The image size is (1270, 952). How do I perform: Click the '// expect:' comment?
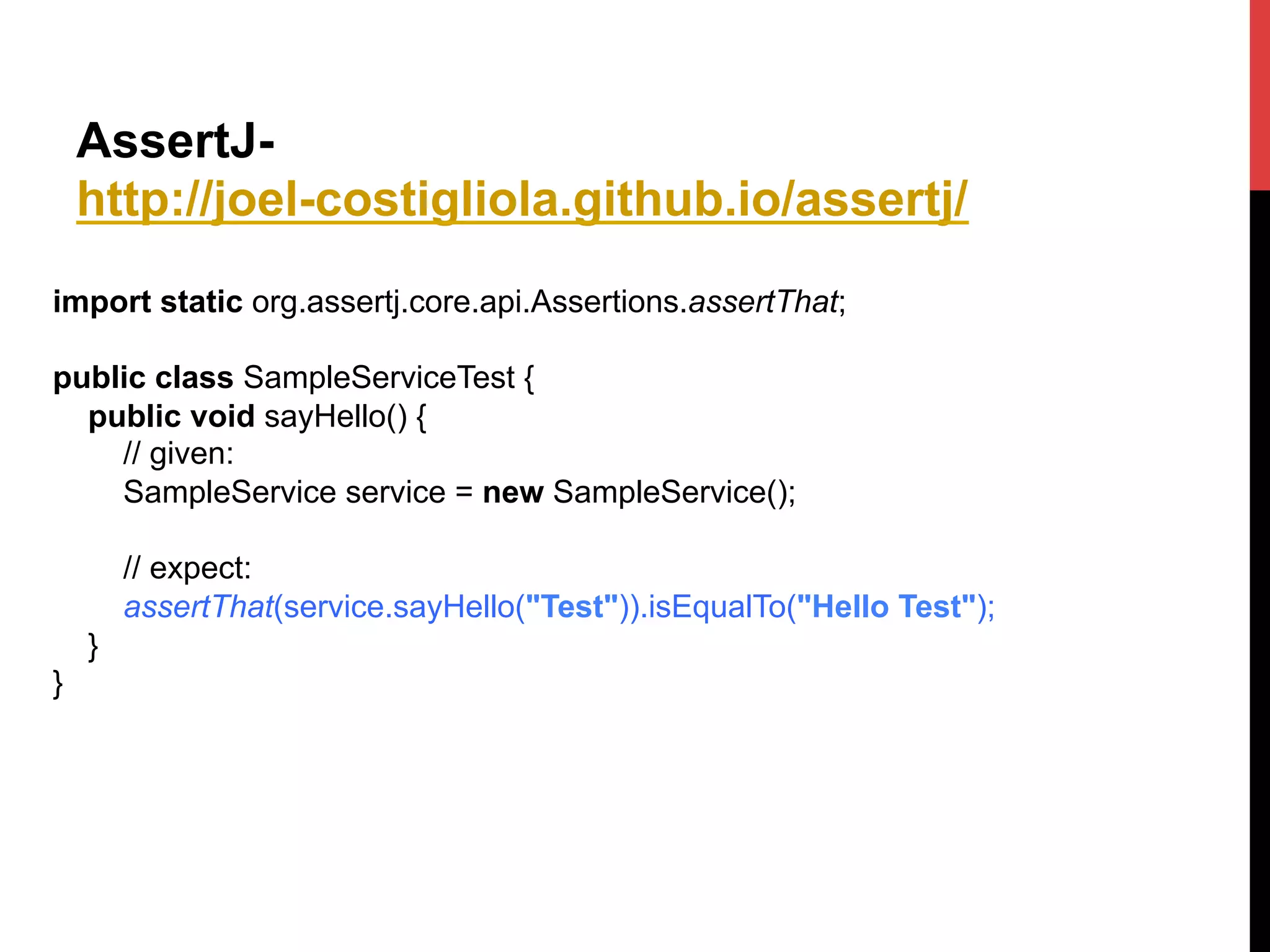(x=187, y=568)
